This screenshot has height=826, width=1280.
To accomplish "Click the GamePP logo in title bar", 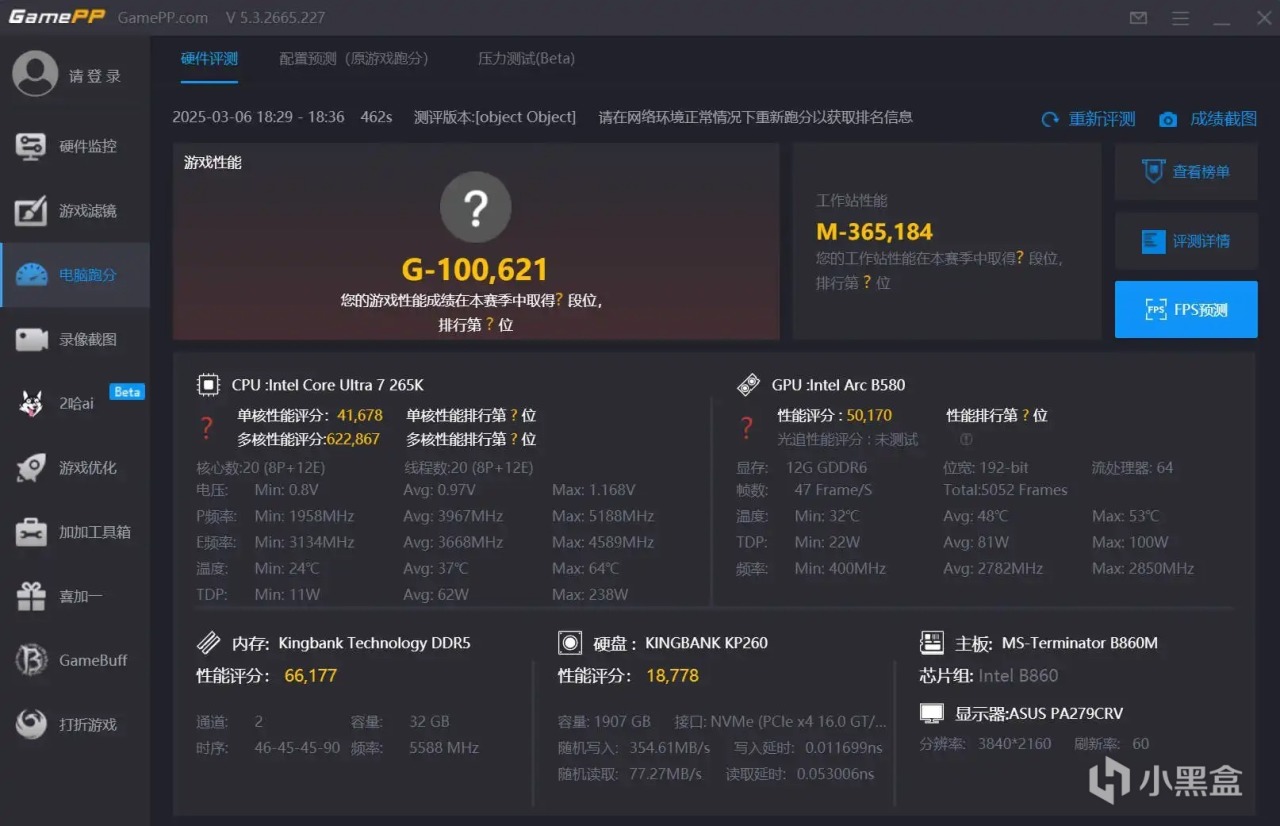I will coord(56,18).
